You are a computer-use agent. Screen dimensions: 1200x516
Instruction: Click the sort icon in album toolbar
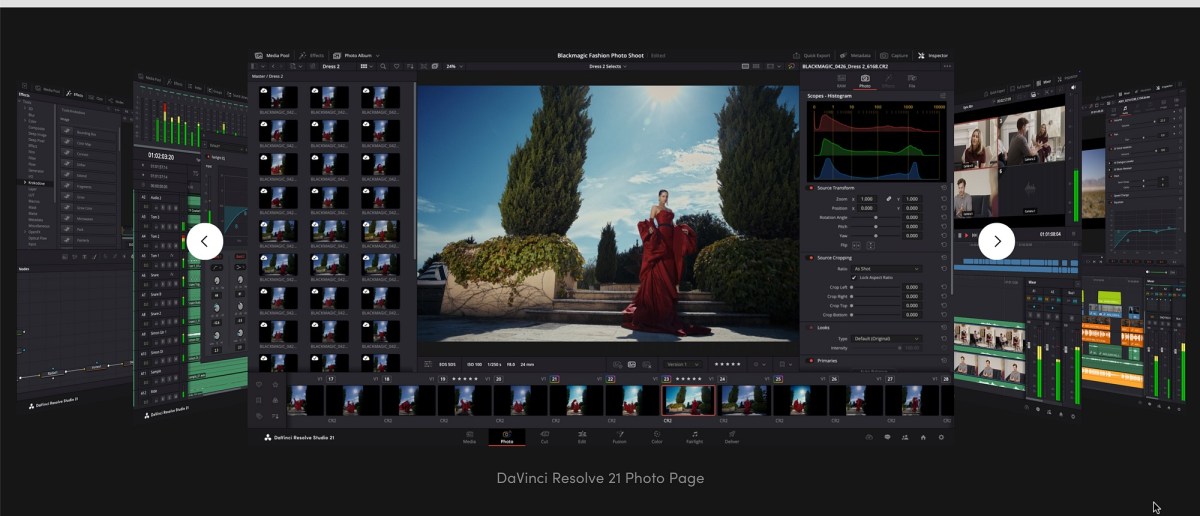coord(410,66)
